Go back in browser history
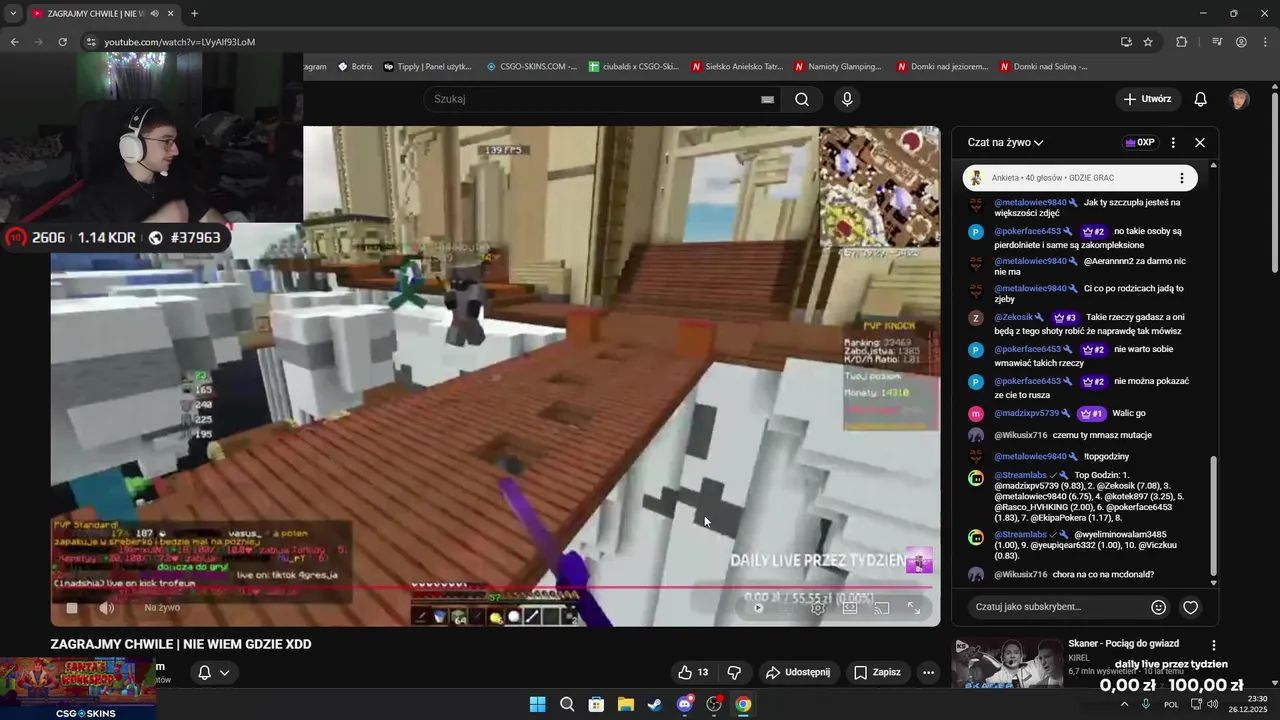This screenshot has height=720, width=1280. [14, 42]
